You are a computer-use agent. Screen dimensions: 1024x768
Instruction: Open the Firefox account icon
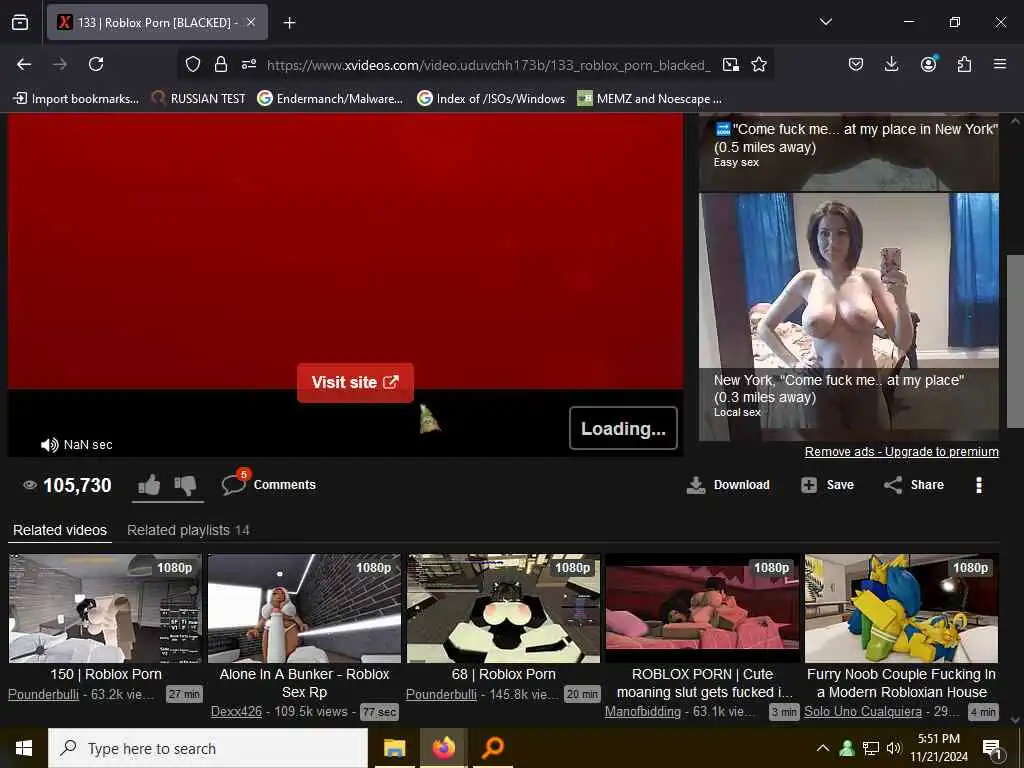[x=928, y=63]
